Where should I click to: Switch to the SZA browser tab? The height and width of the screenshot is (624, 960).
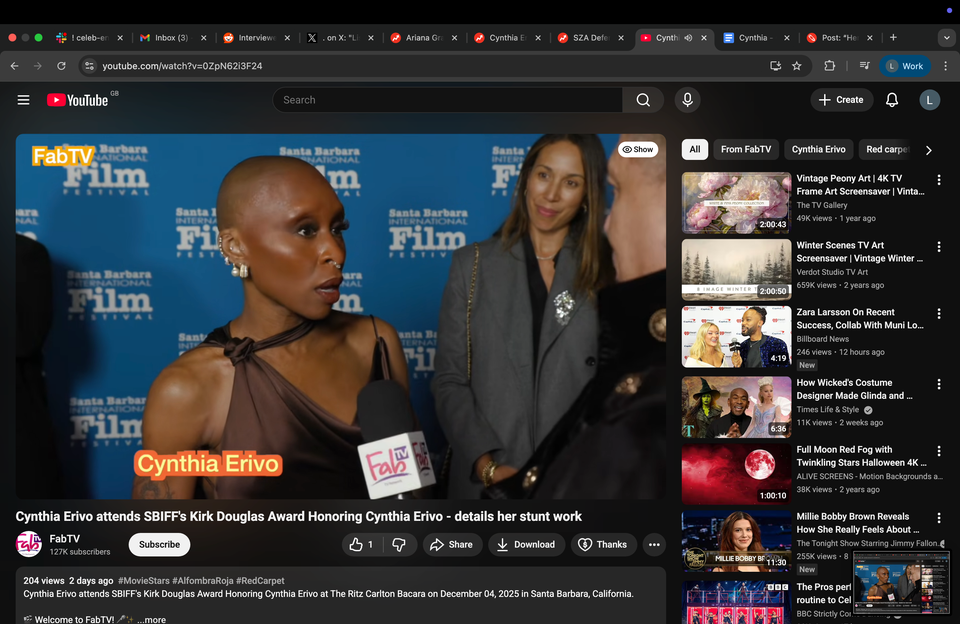click(x=590, y=38)
